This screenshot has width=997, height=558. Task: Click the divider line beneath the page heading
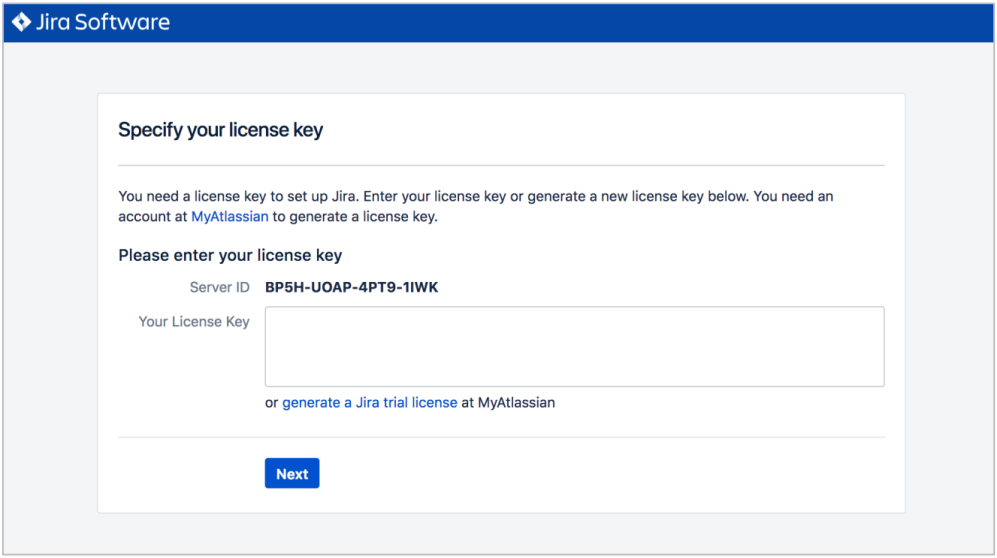tap(501, 165)
